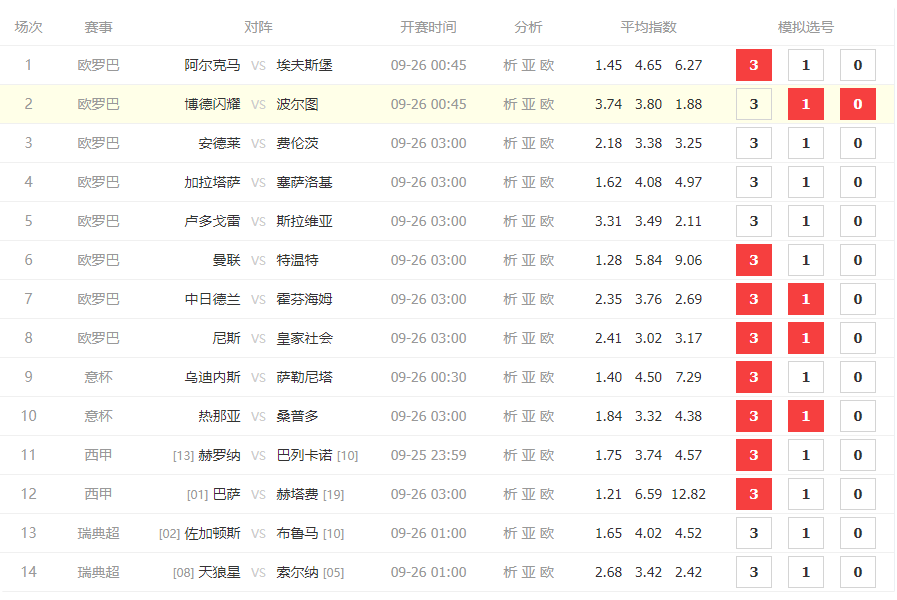Toggle off the "1" pick for 中日德兰 vs 霍芬海姆
The height and width of the screenshot is (600, 897).
click(805, 299)
